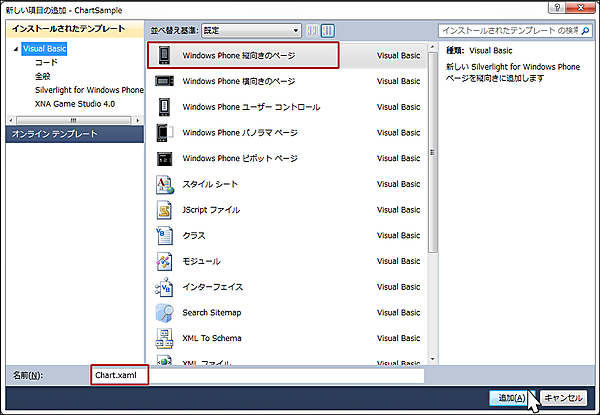Select the 全般 category
Viewport: 600px width, 415px height.
tap(42, 76)
